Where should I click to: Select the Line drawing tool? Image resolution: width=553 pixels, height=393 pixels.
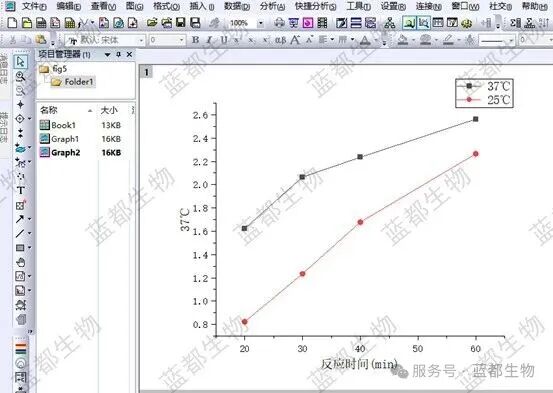[x=20, y=233]
